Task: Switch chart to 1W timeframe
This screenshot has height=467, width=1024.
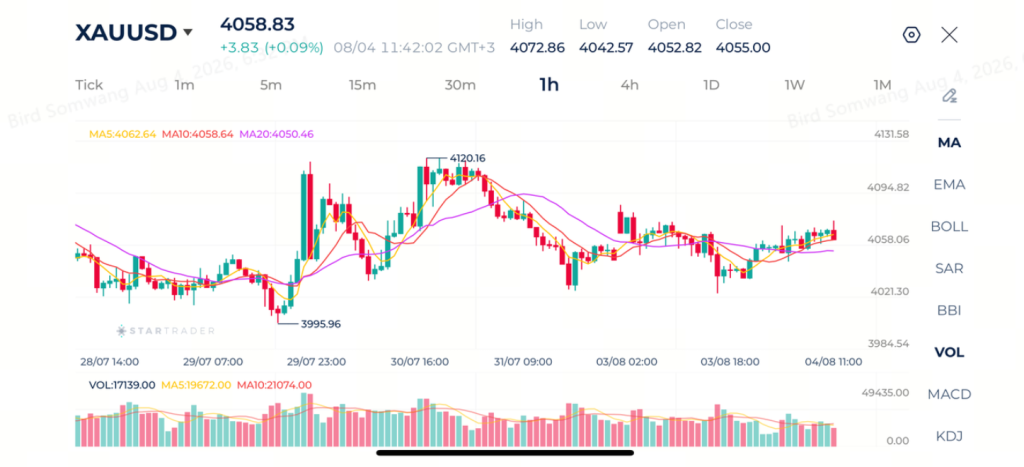Action: pyautogui.click(x=795, y=85)
